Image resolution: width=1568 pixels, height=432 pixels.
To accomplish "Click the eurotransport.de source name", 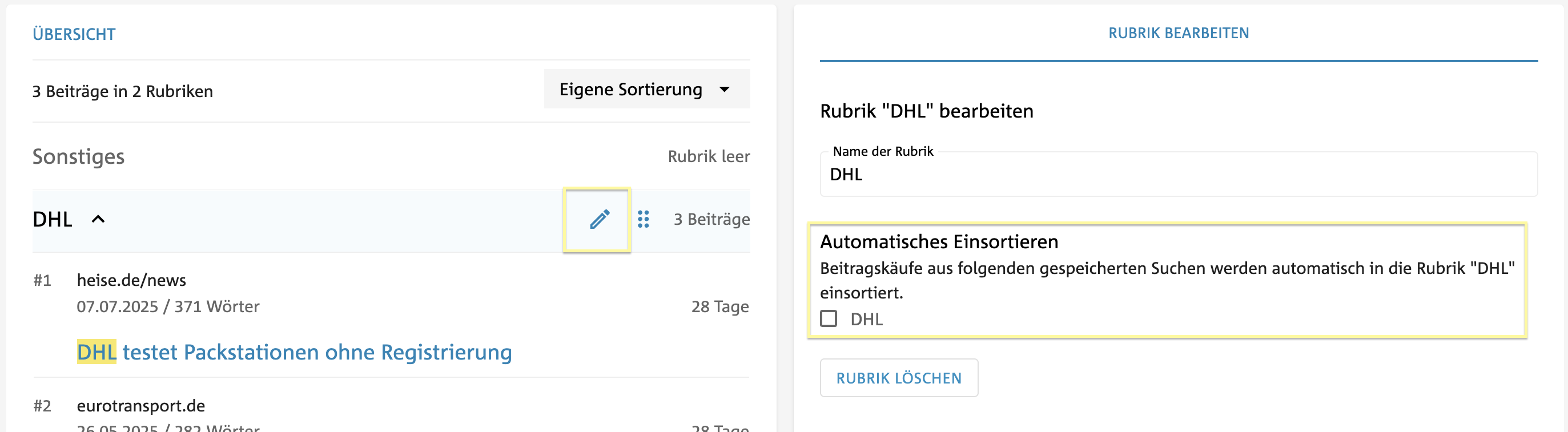I will tap(140, 405).
